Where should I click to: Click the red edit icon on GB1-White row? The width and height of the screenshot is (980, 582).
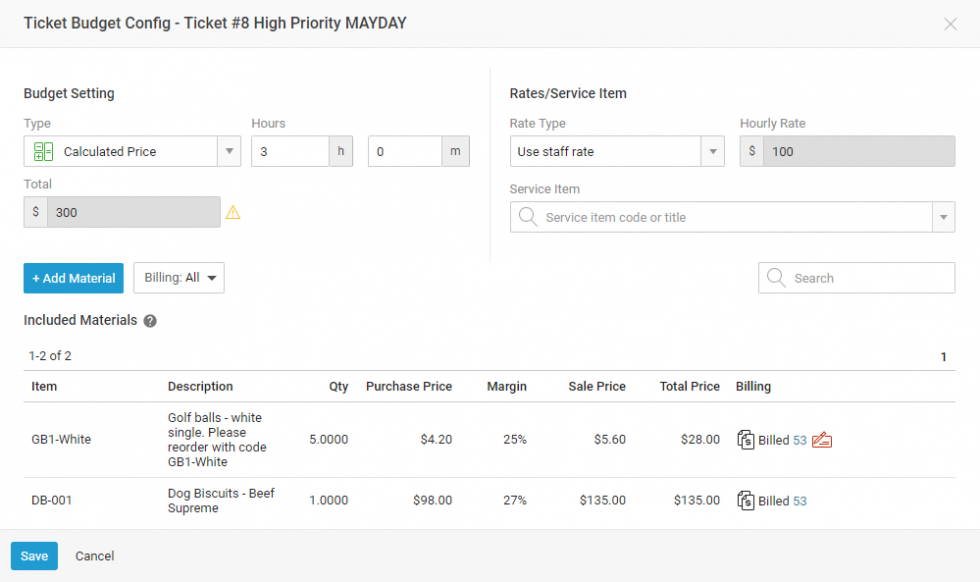822,440
